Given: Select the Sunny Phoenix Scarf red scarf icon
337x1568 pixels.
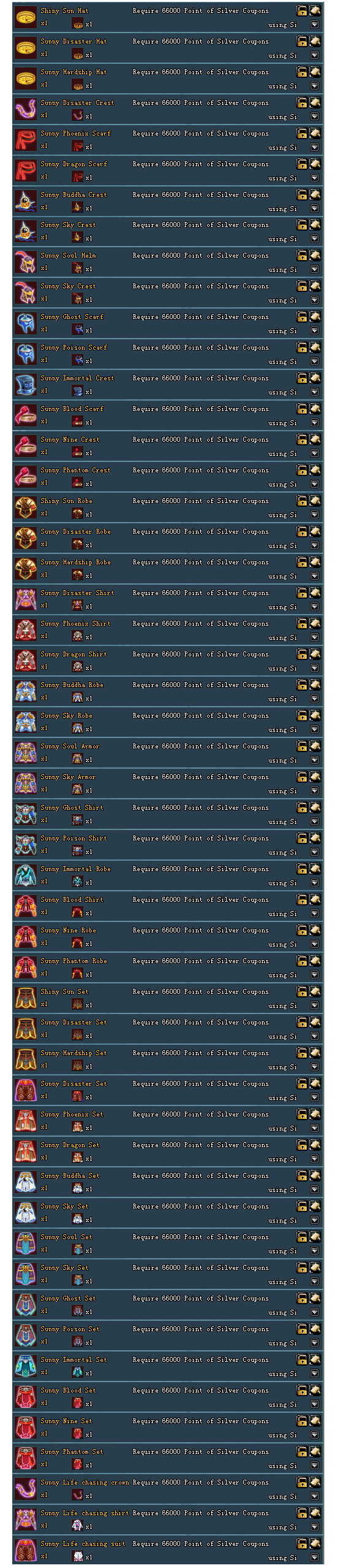Looking at the screenshot, I should pos(25,140).
